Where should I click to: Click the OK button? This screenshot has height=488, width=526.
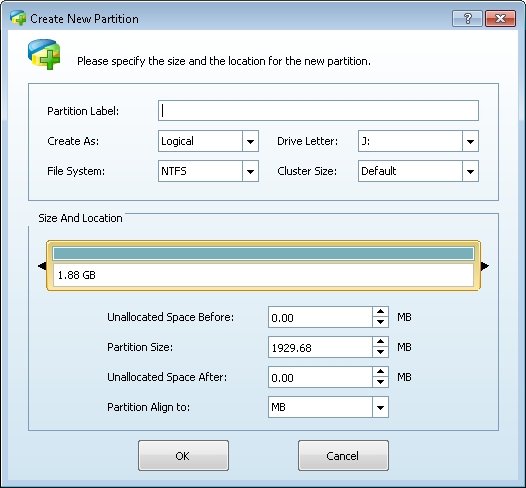click(x=183, y=455)
